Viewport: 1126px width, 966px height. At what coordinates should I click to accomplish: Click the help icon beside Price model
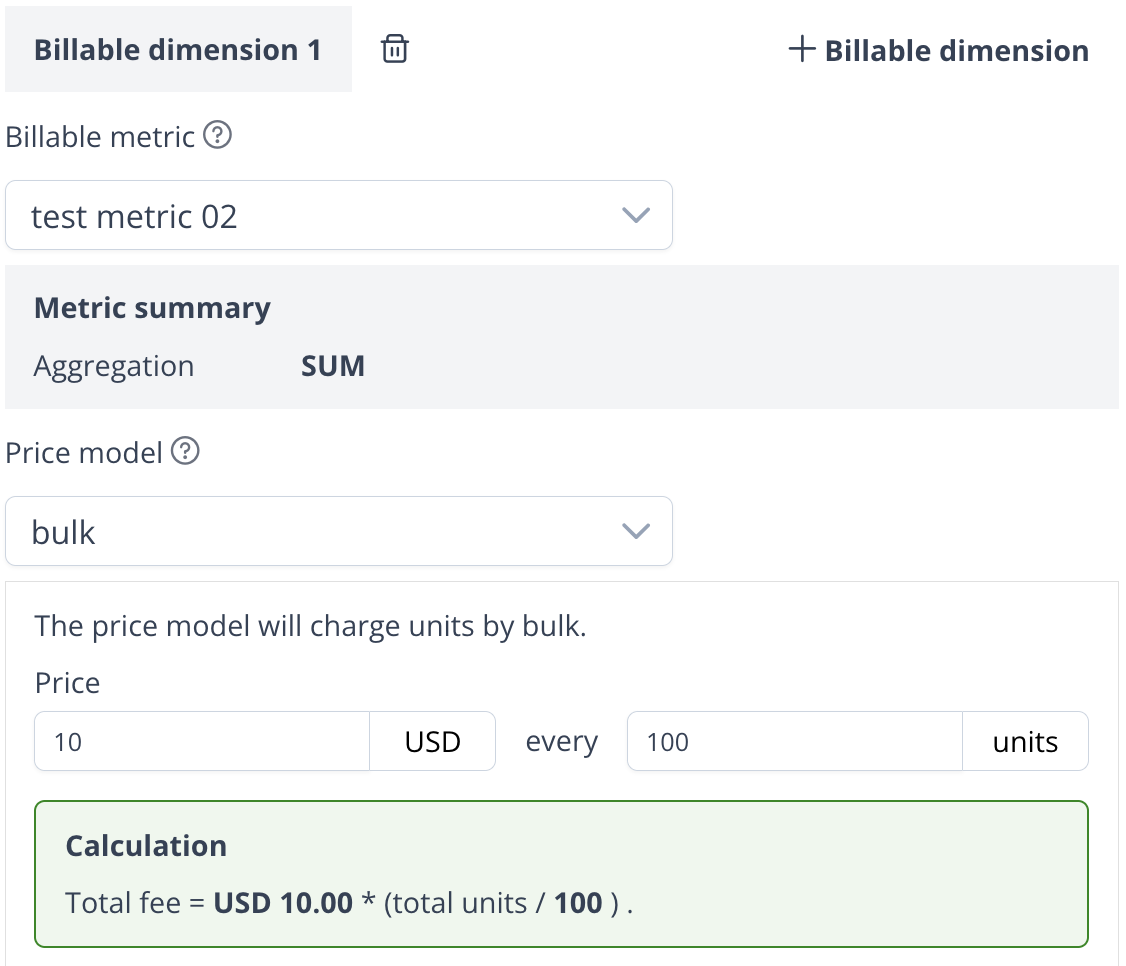pos(185,452)
